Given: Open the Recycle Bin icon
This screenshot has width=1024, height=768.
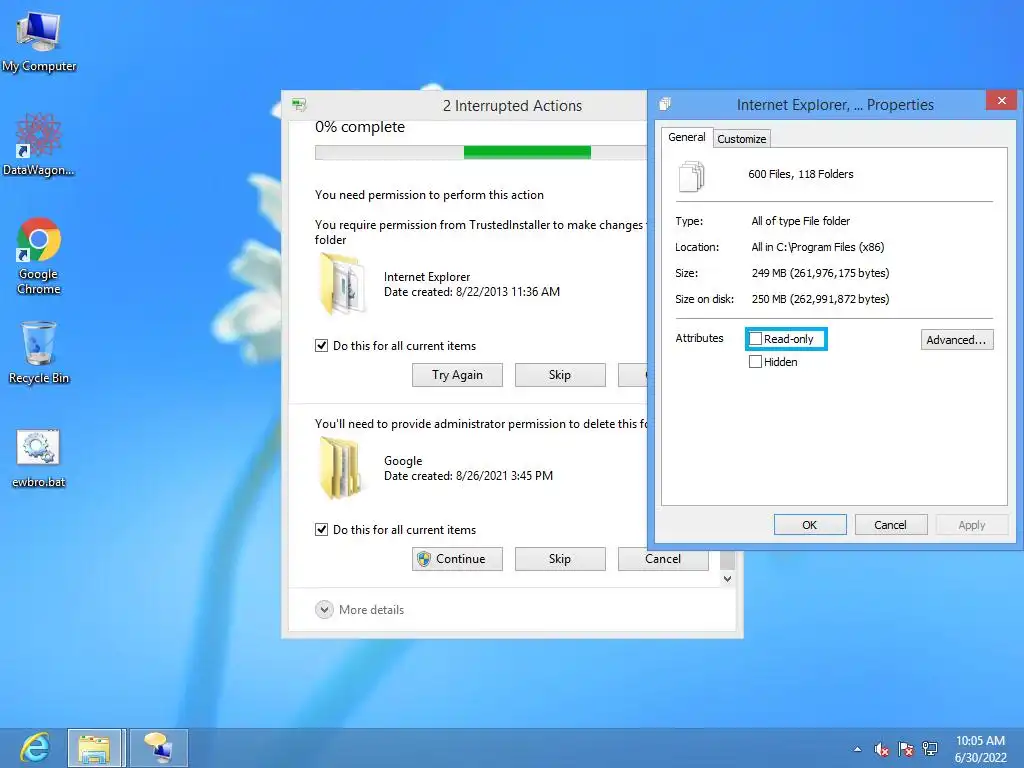Looking at the screenshot, I should pos(39,352).
